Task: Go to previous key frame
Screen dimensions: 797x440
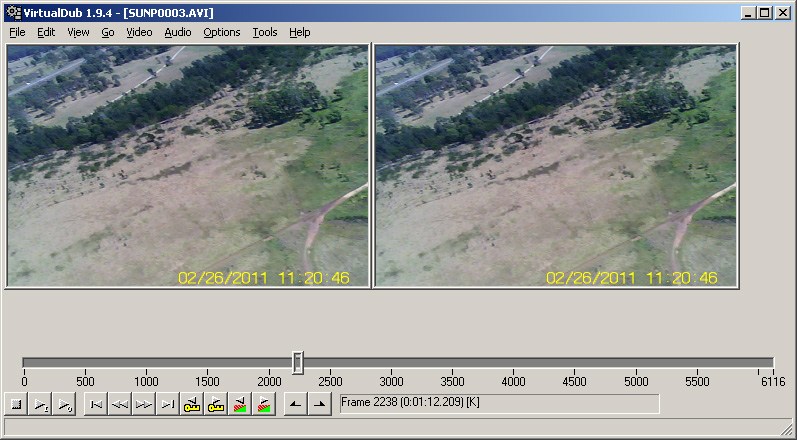Action: tap(192, 404)
